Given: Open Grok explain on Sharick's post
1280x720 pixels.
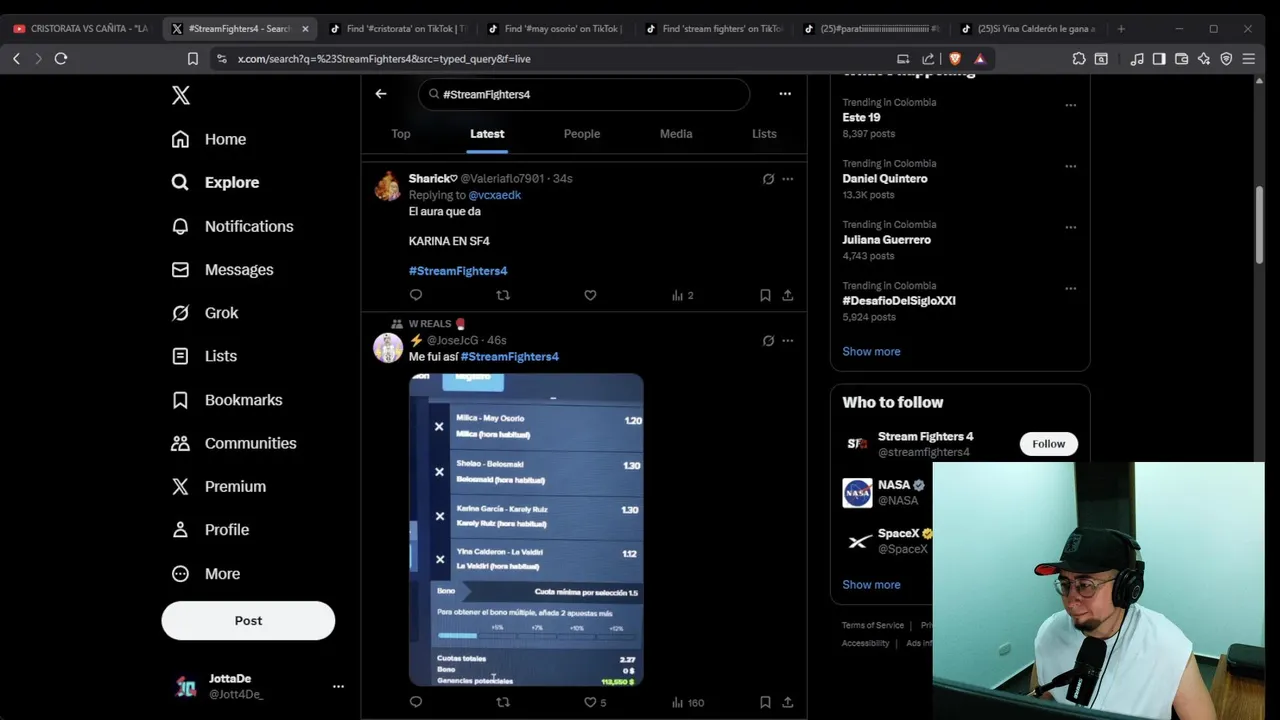Looking at the screenshot, I should pos(768,179).
